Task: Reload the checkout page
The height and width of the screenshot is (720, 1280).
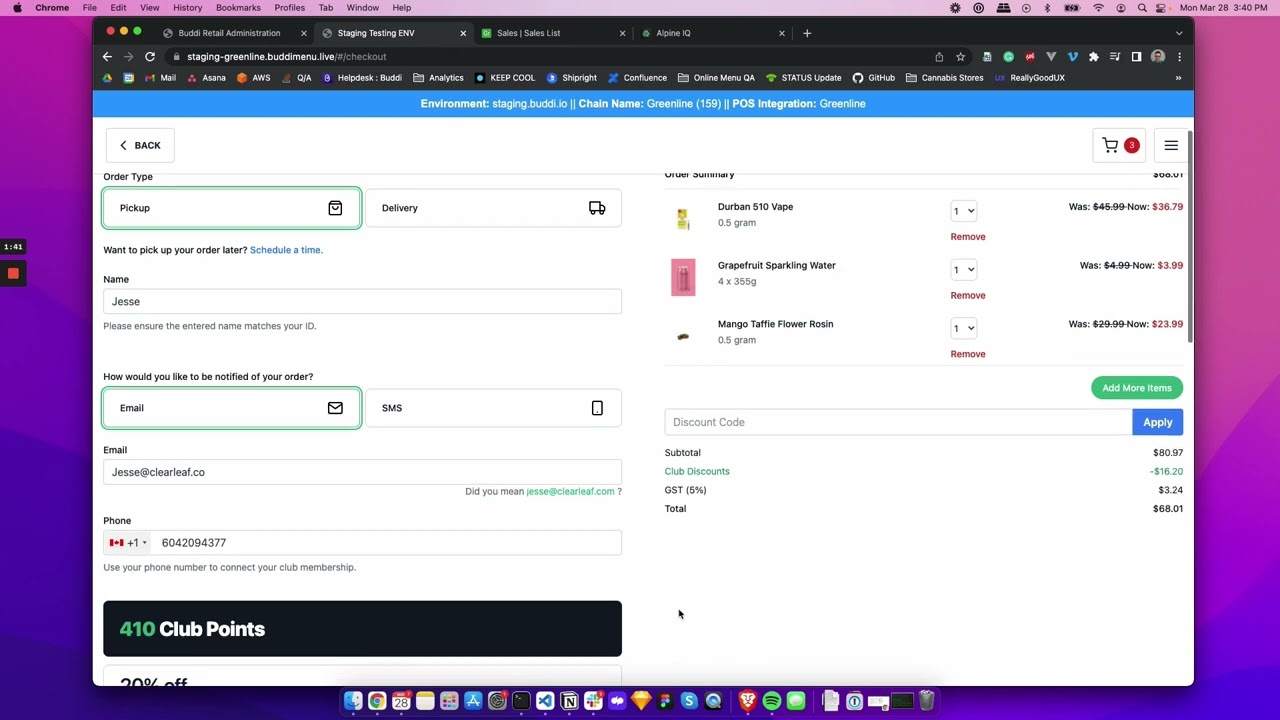Action: pos(150,57)
